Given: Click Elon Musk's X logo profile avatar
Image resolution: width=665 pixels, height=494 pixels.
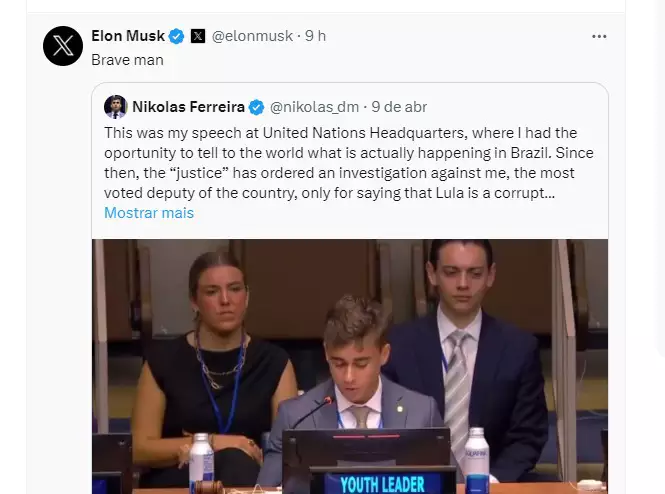Looking at the screenshot, I should tap(63, 46).
